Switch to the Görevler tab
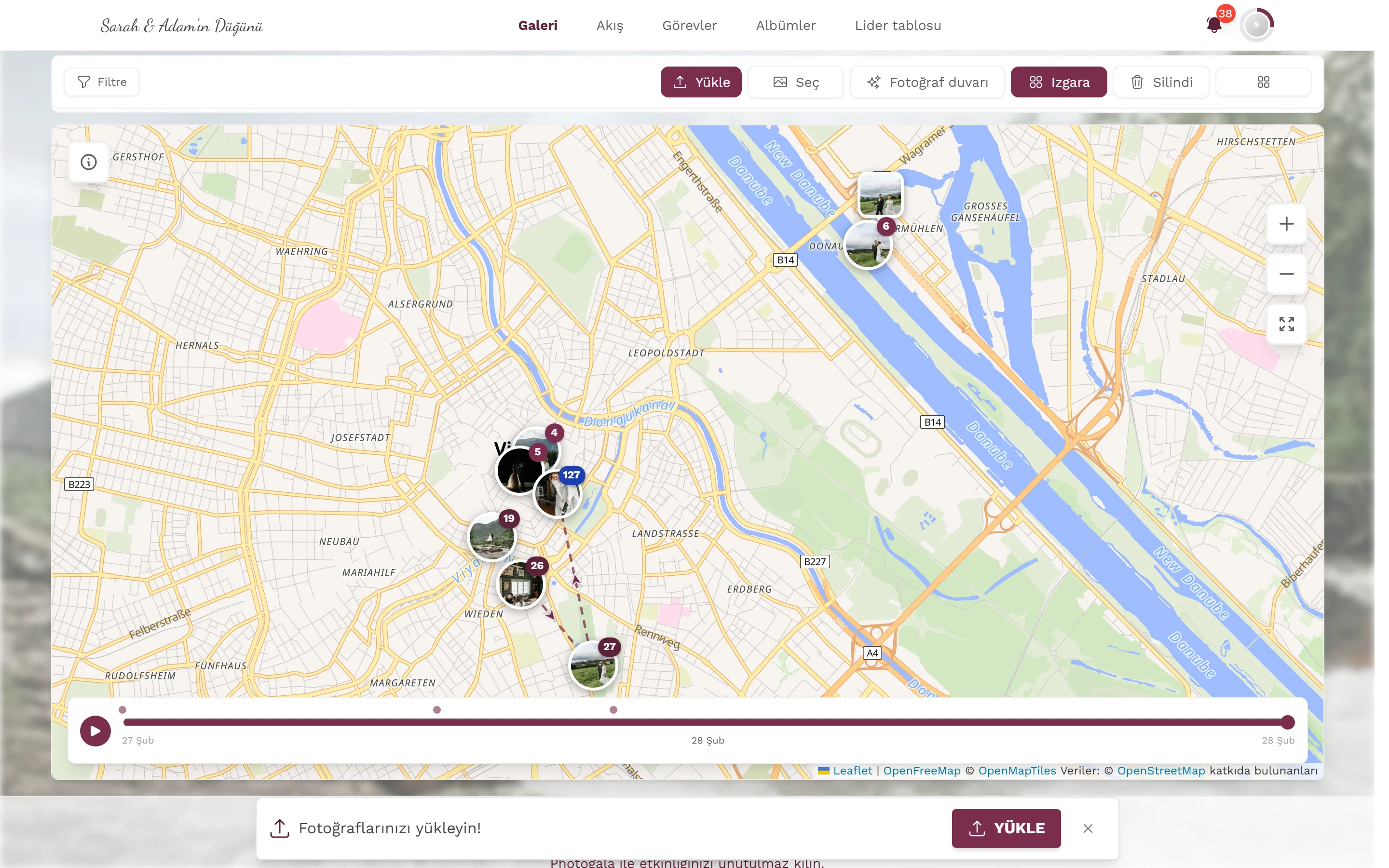 click(689, 25)
